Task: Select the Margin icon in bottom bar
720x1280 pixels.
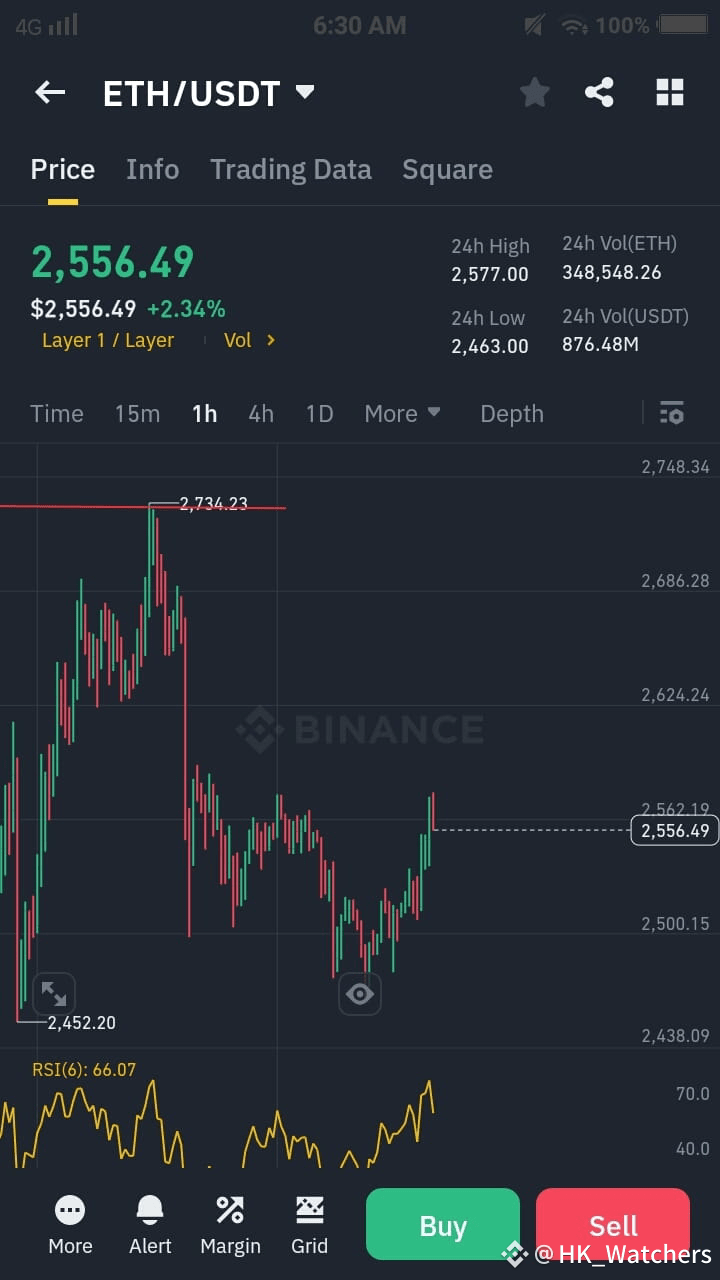Action: 230,1210
